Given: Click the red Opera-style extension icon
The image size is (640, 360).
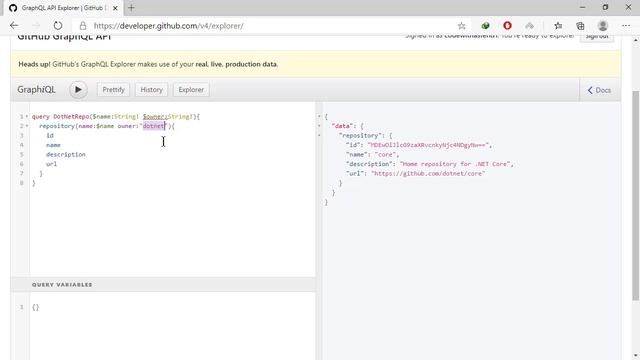Looking at the screenshot, I should pos(507,26).
